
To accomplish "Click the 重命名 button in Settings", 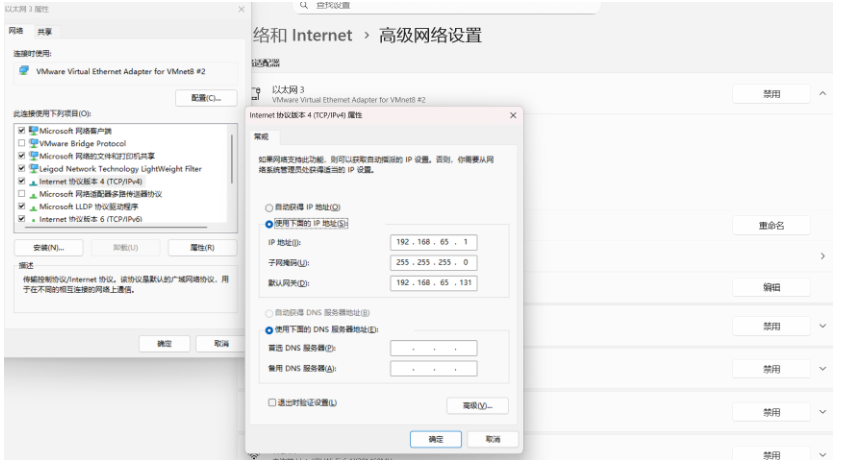I will (x=771, y=226).
